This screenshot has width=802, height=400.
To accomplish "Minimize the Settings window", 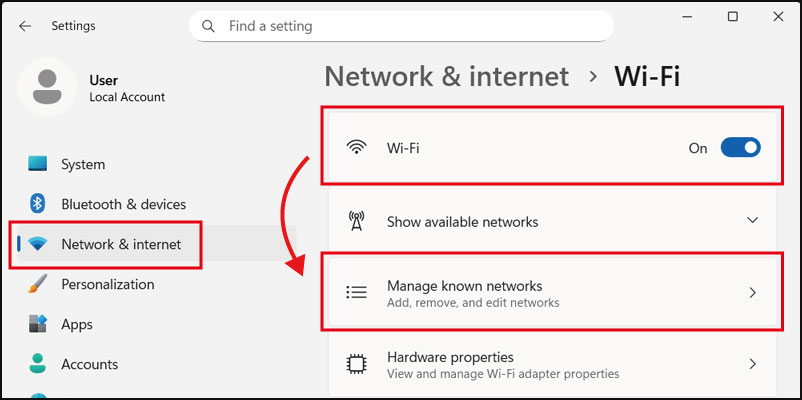I will point(686,17).
